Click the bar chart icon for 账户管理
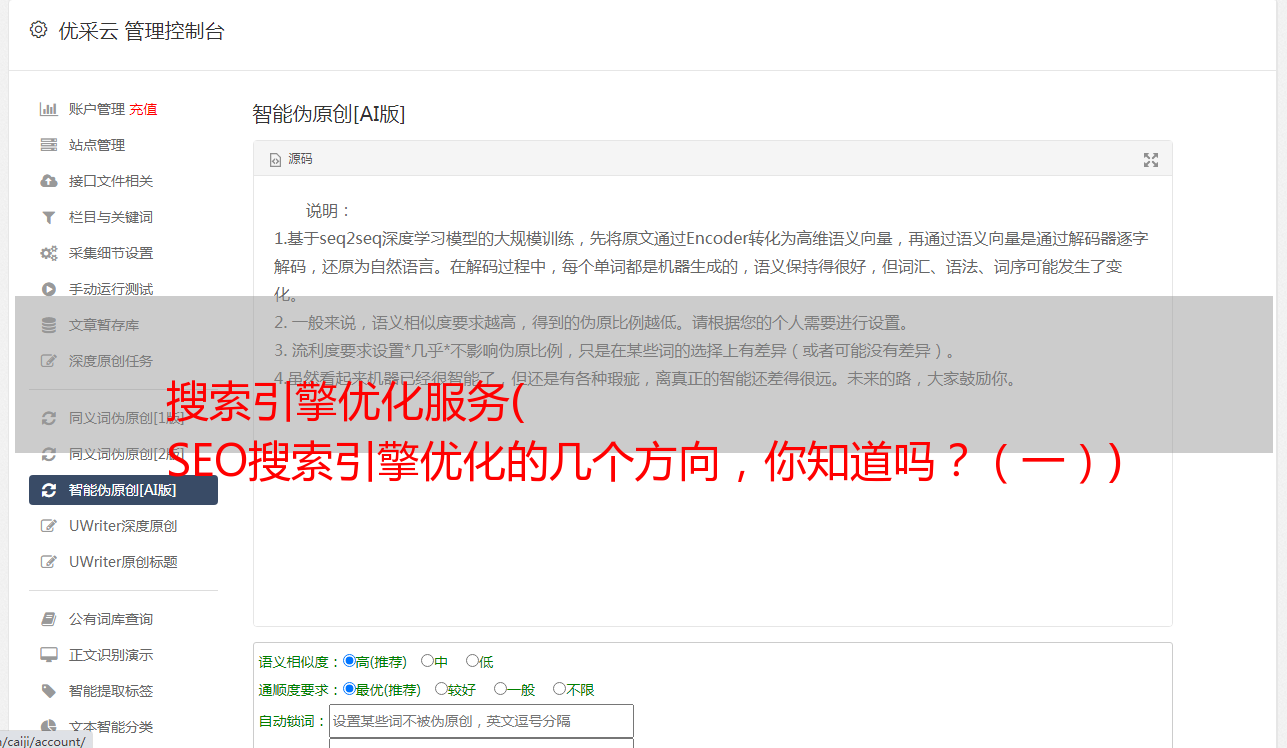The height and width of the screenshot is (748, 1287). (48, 109)
